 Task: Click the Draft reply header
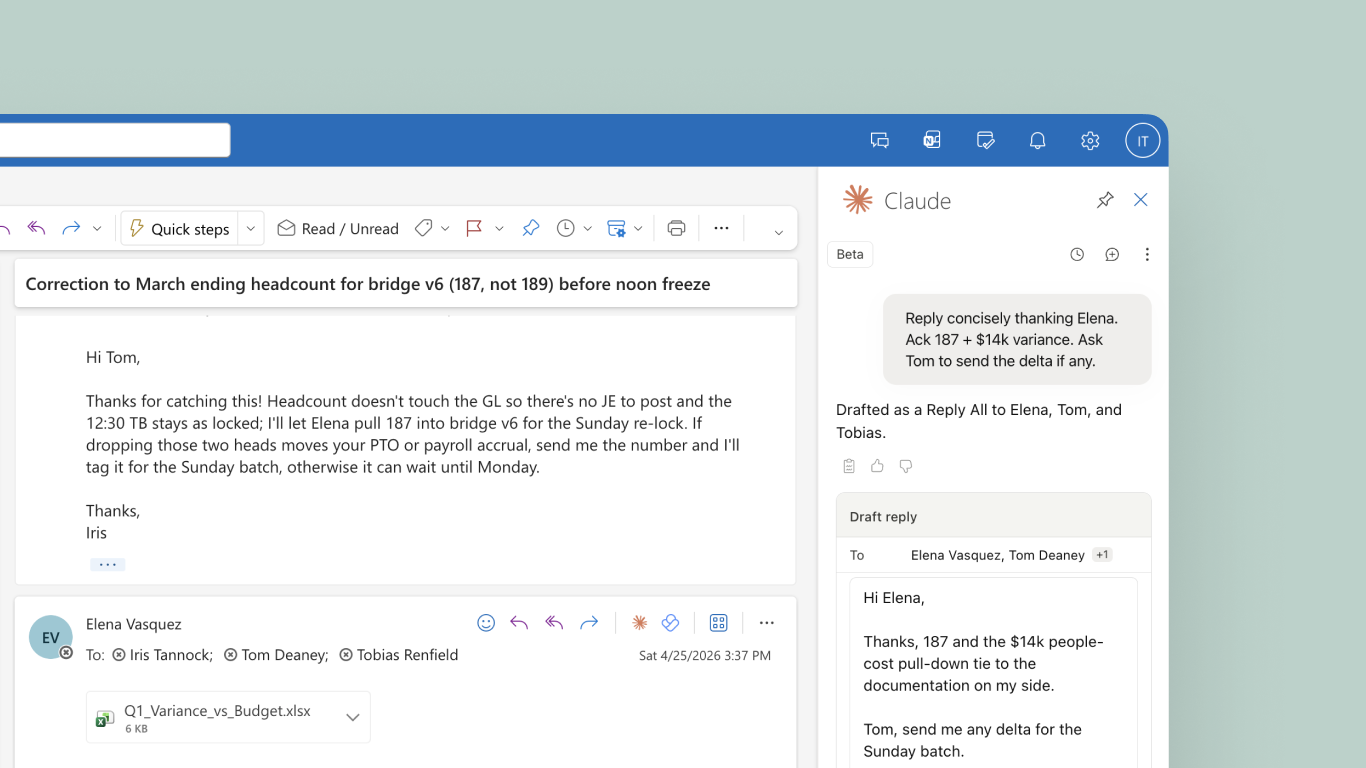tap(994, 516)
